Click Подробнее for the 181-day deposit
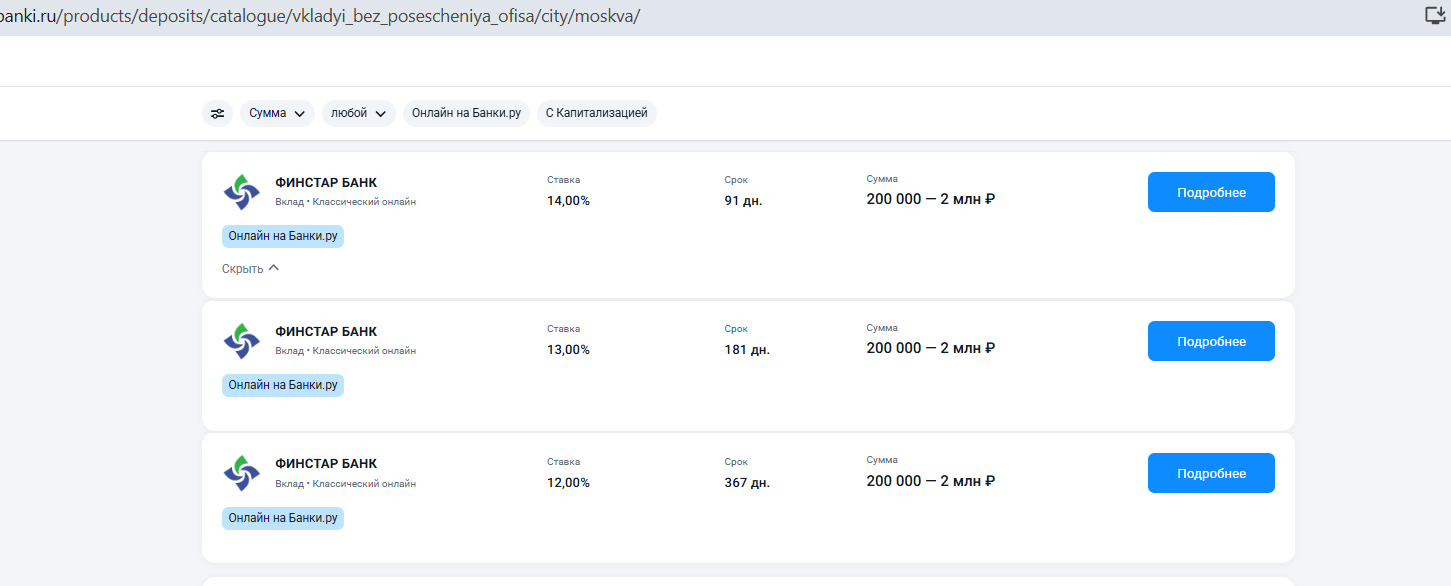This screenshot has height=586, width=1451. click(x=1210, y=341)
